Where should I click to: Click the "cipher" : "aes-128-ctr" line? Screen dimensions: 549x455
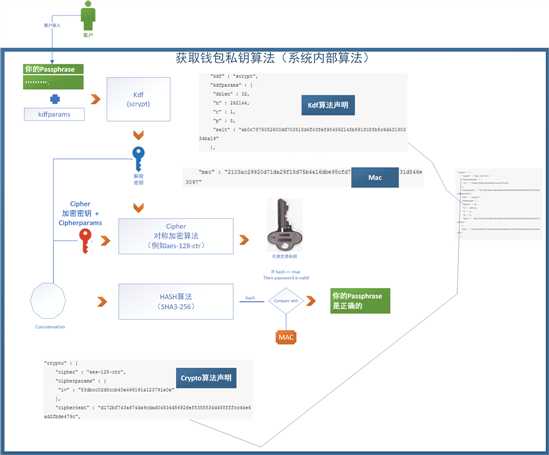click(x=91, y=372)
